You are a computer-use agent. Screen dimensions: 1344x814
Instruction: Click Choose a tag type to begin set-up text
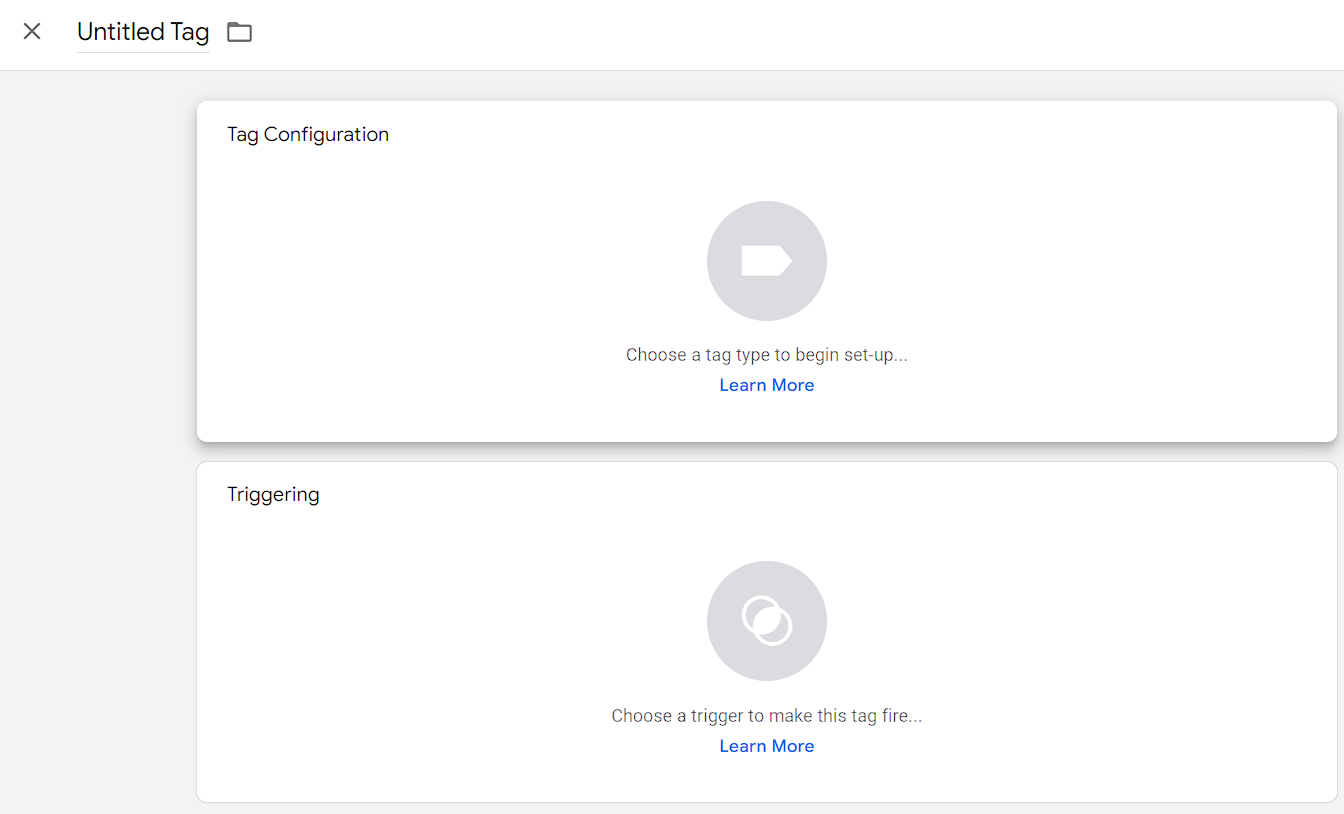(767, 354)
